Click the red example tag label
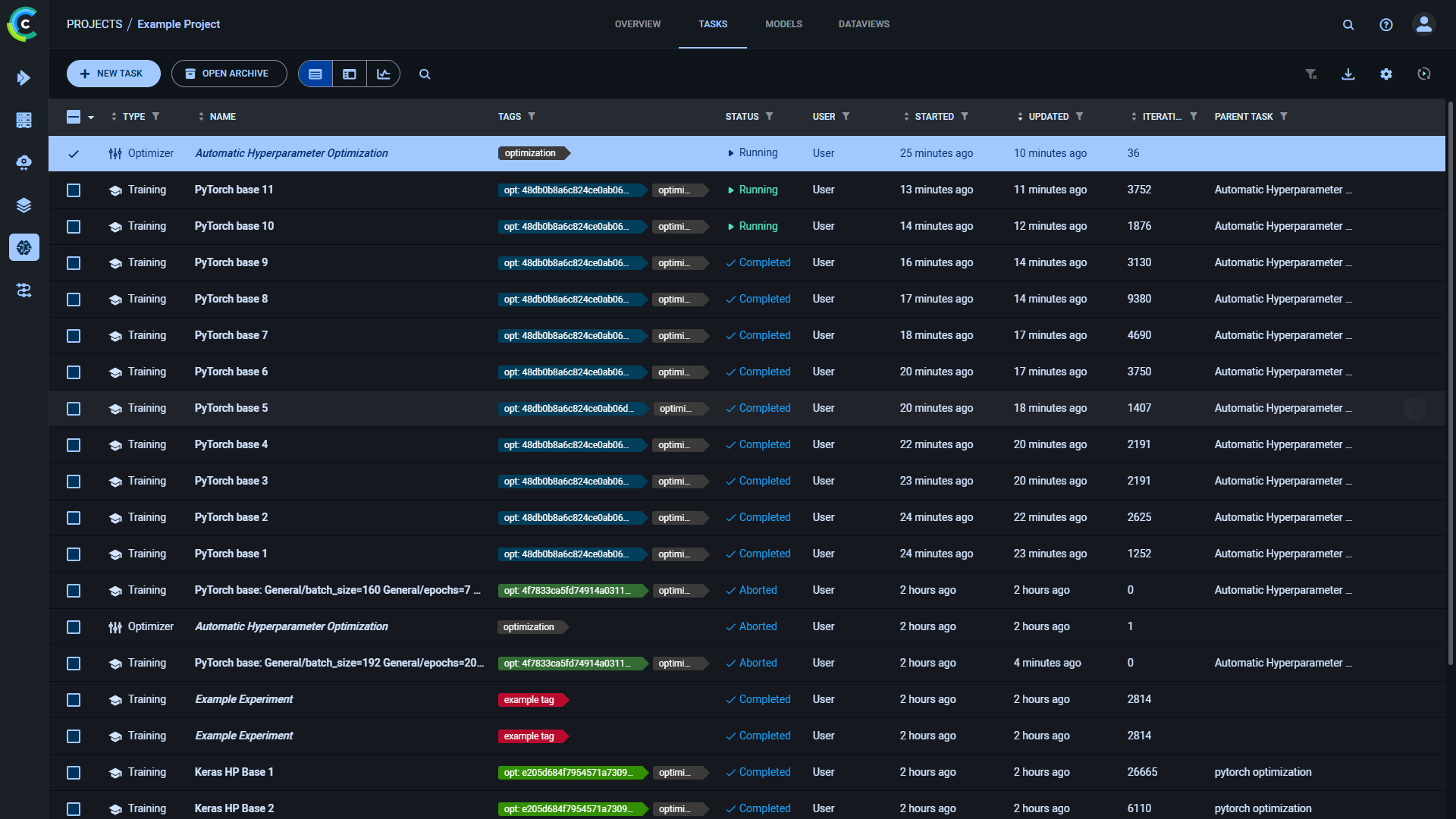 529,699
